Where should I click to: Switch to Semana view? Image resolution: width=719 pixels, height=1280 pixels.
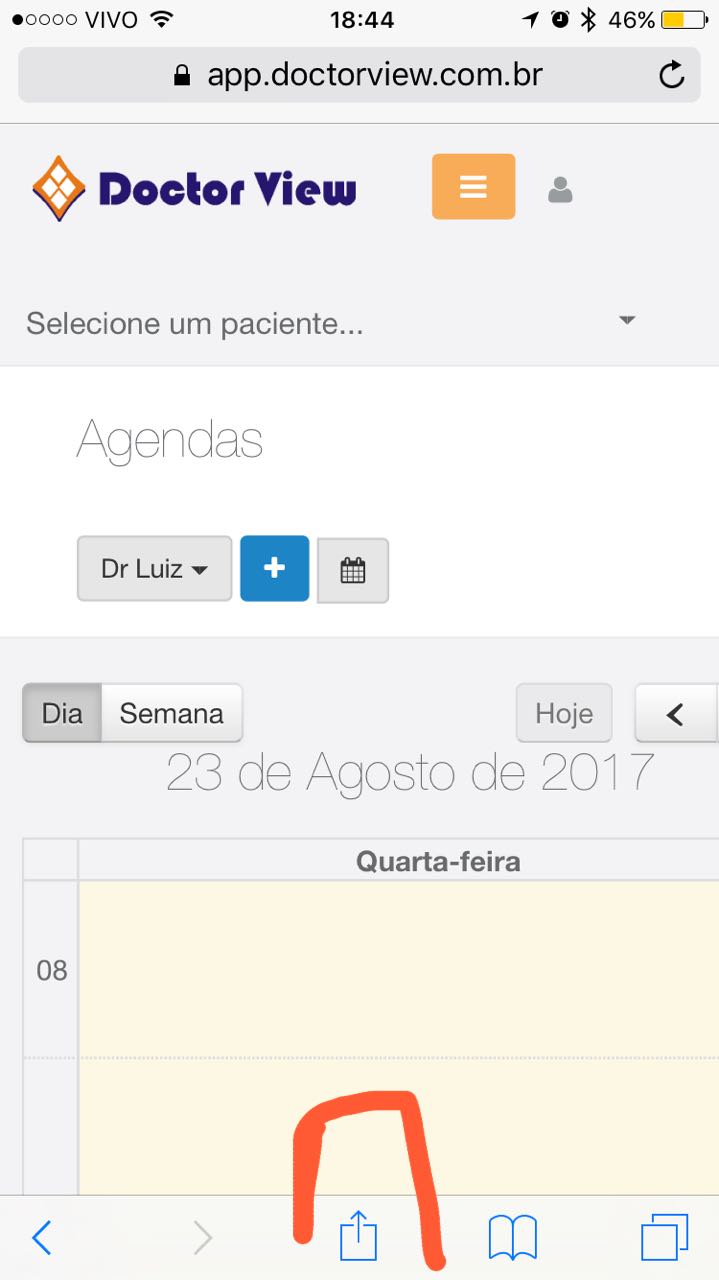click(x=171, y=714)
